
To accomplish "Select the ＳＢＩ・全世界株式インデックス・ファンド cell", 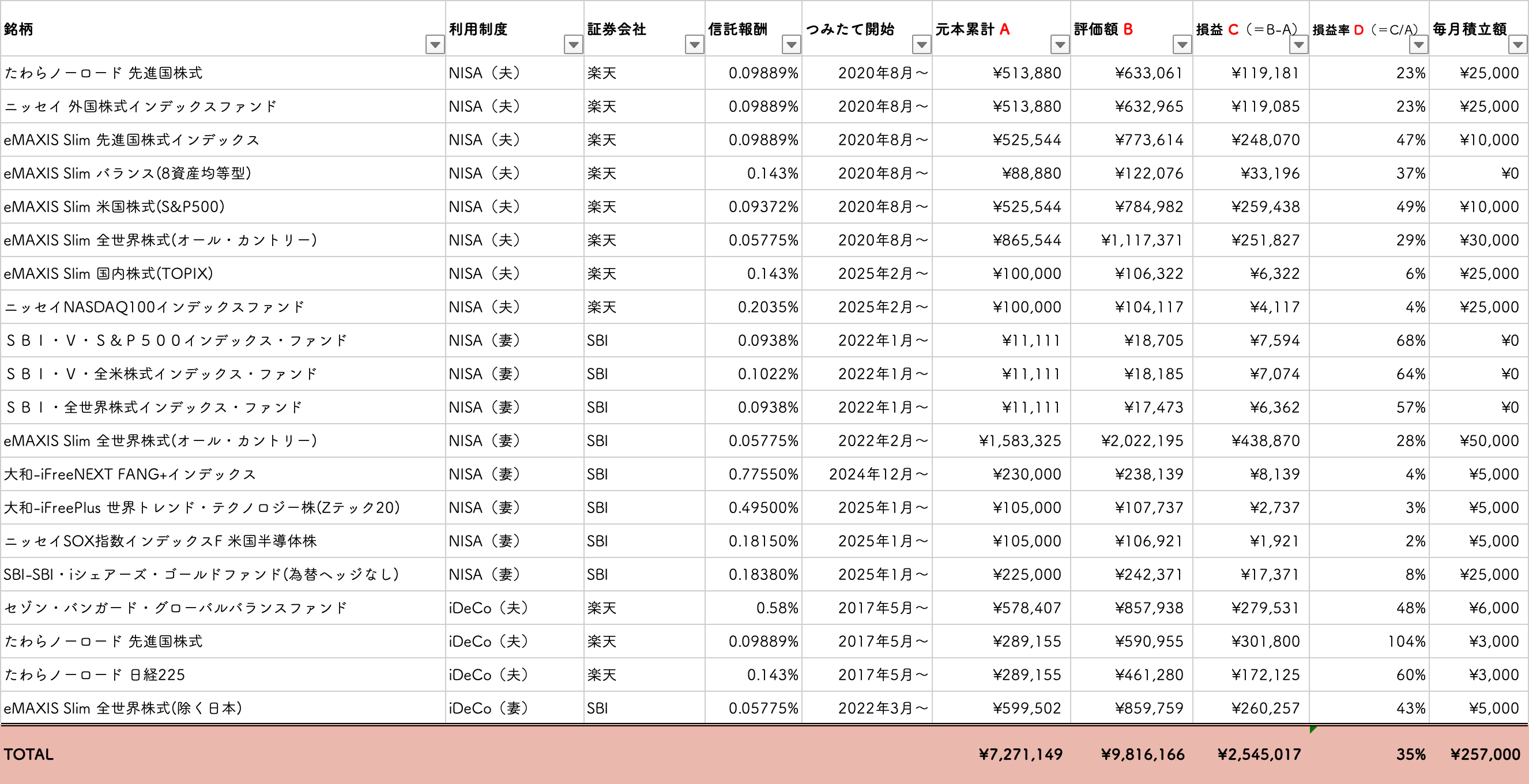I will click(x=223, y=407).
